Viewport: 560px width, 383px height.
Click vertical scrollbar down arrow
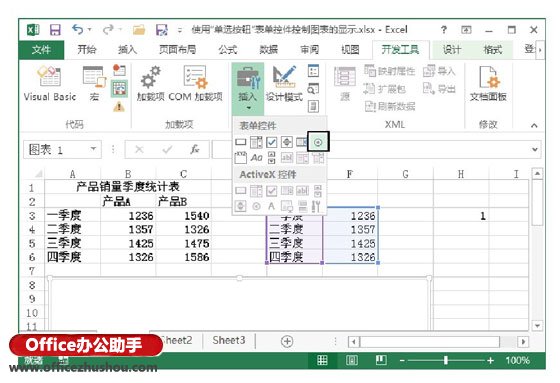pos(537,325)
